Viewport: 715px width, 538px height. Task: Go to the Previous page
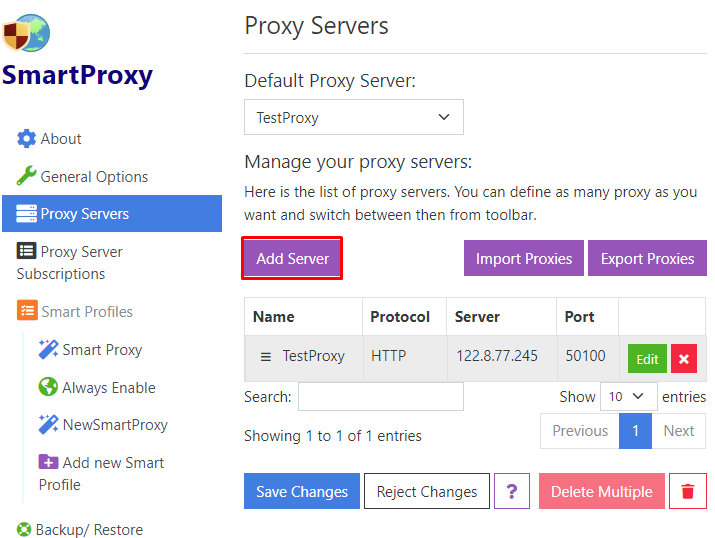[x=580, y=431]
